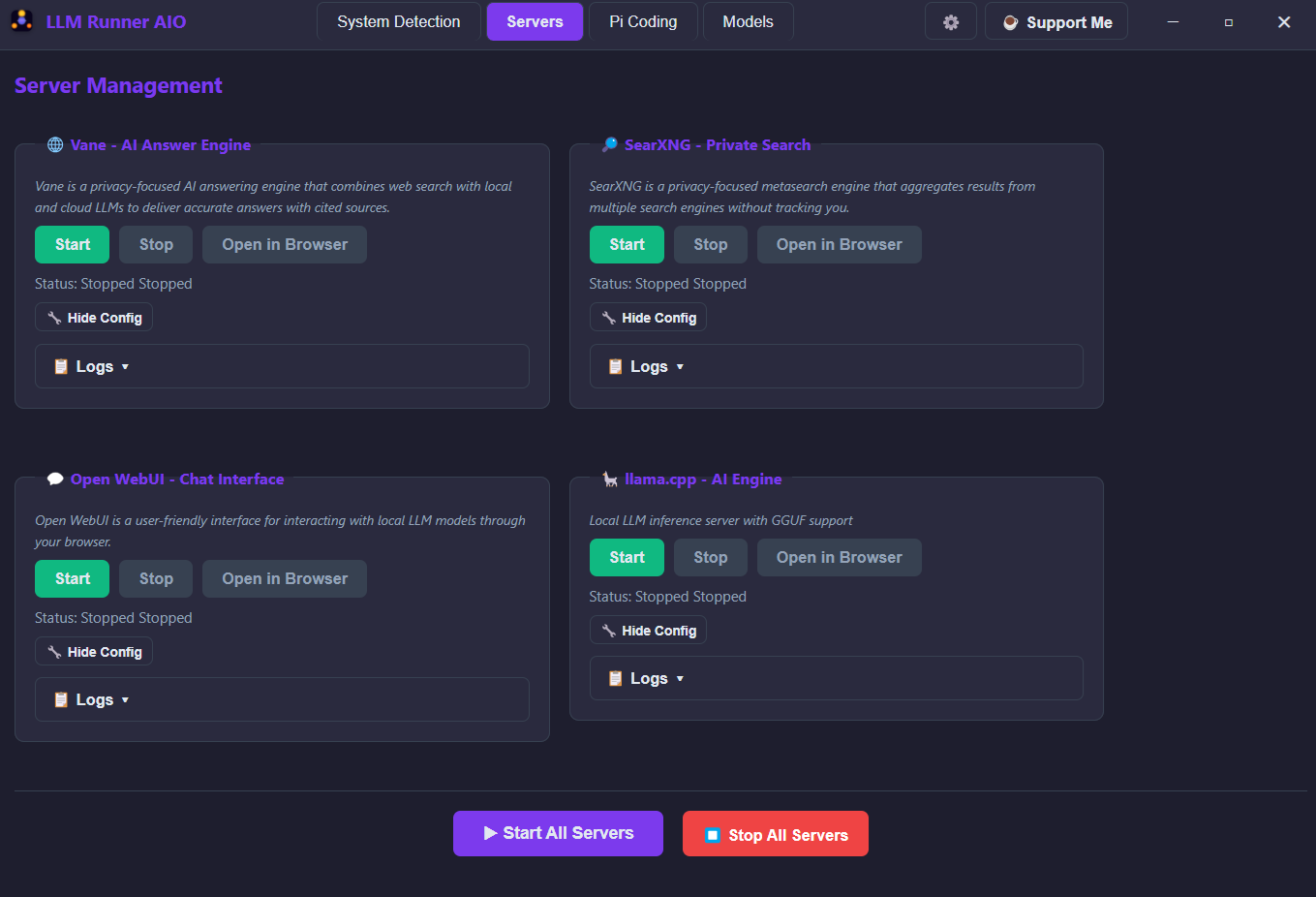Start the Vane AI Answer Engine server
This screenshot has height=897, width=1316.
pos(73,245)
